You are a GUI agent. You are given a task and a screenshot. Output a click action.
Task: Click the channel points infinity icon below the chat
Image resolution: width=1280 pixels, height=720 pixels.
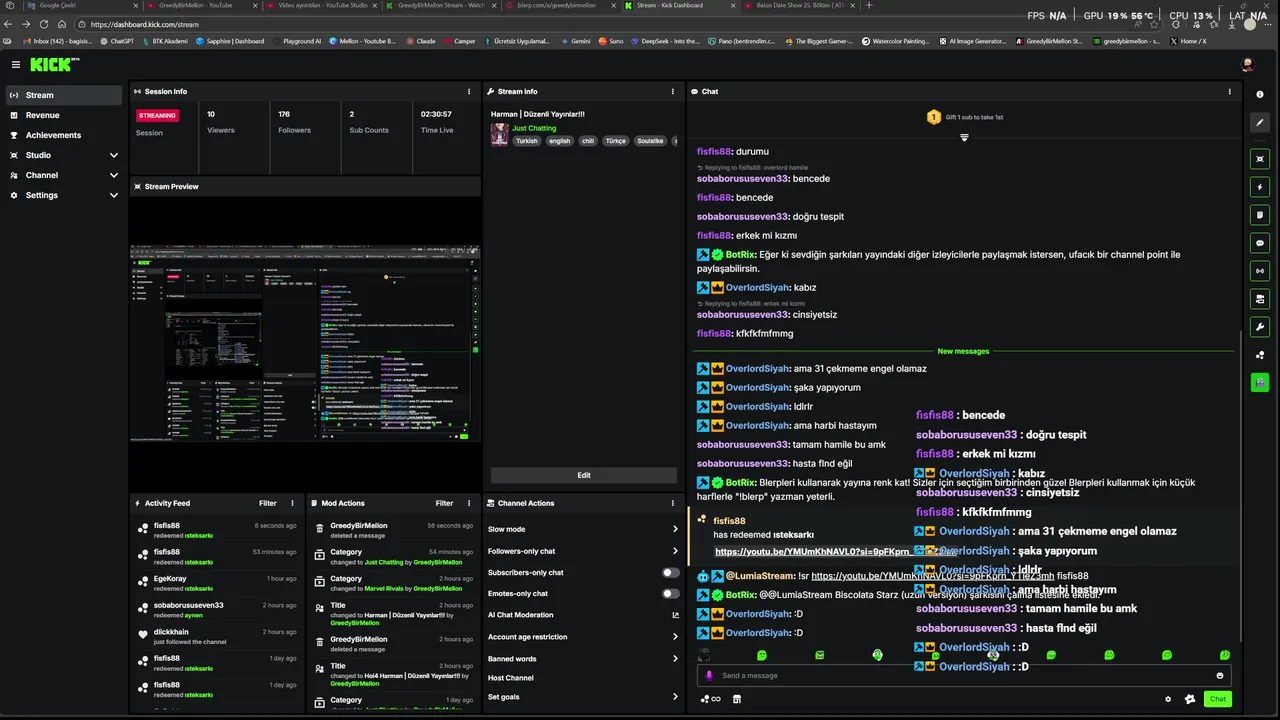711,699
